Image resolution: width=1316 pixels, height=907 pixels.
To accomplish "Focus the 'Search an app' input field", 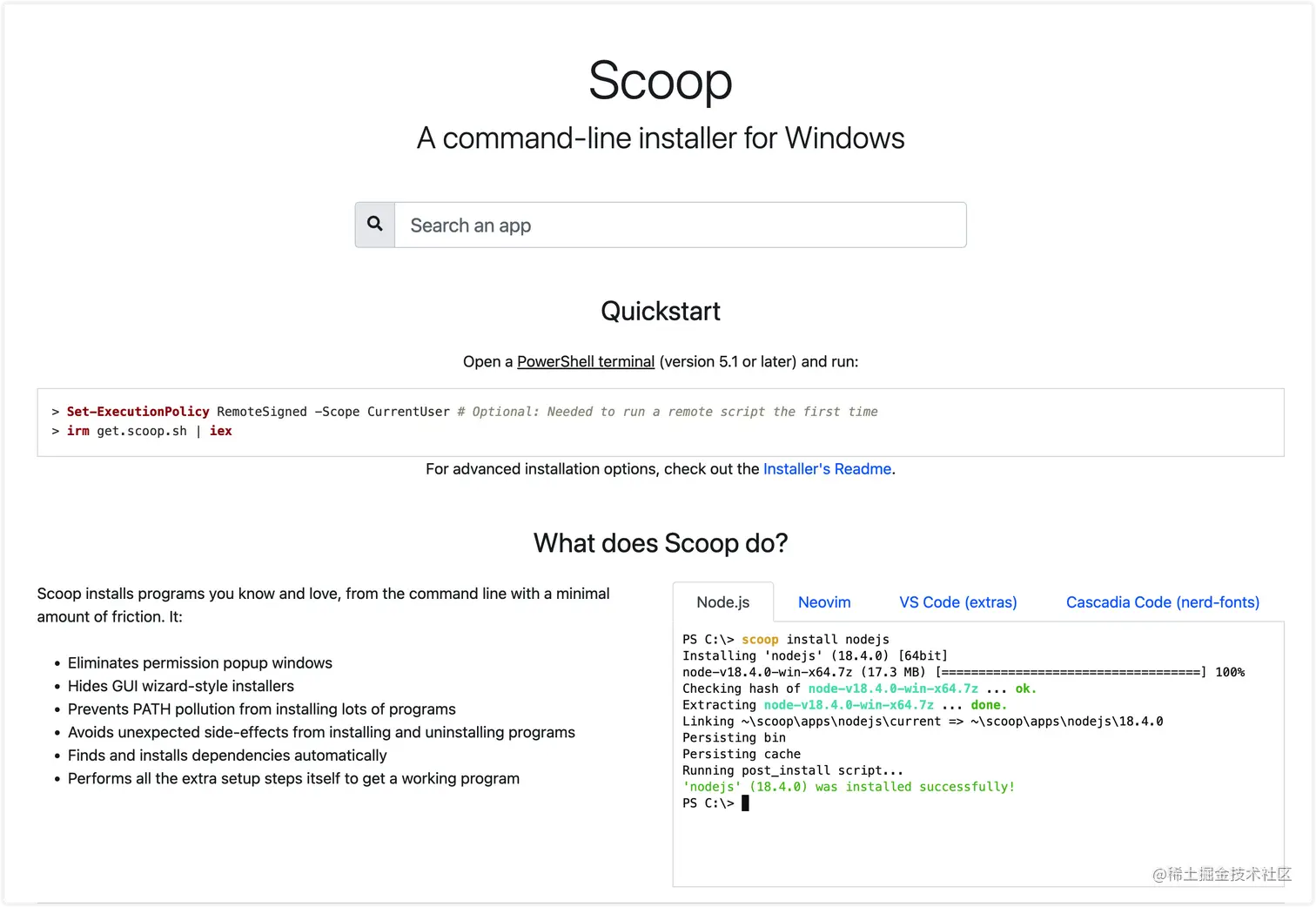I will pyautogui.click(x=681, y=225).
